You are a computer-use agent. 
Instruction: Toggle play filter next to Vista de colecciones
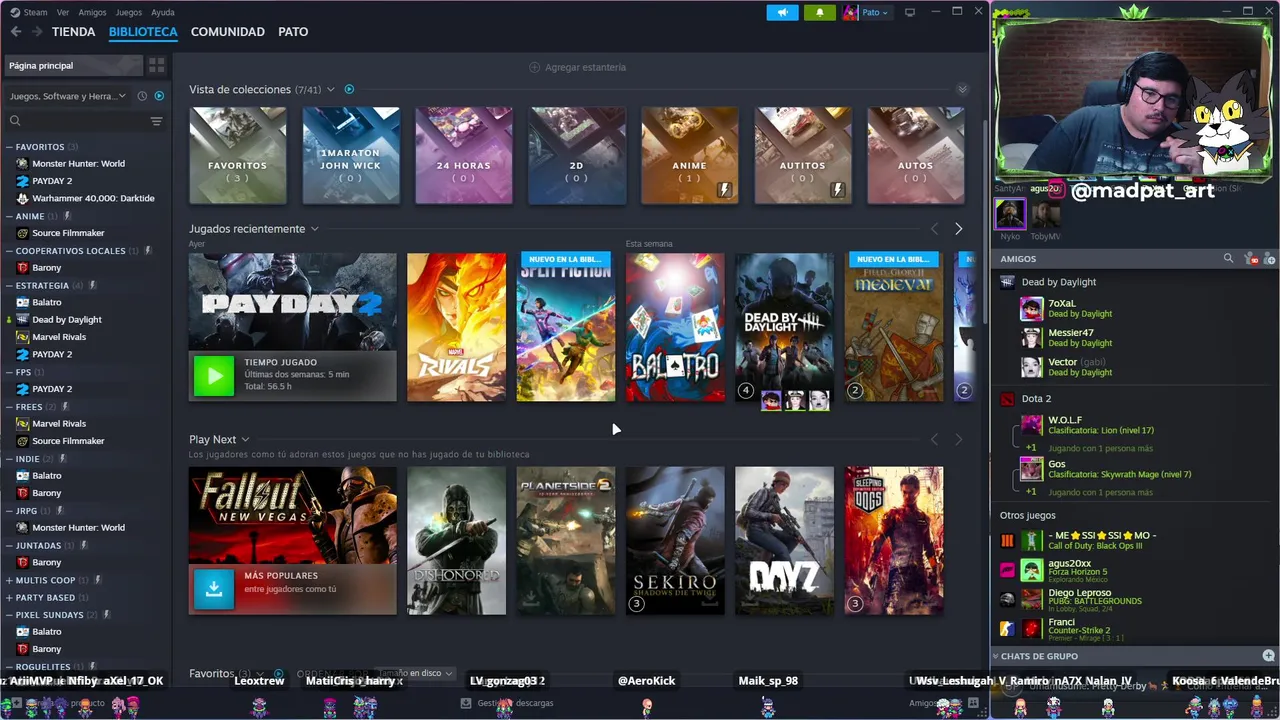[x=349, y=89]
